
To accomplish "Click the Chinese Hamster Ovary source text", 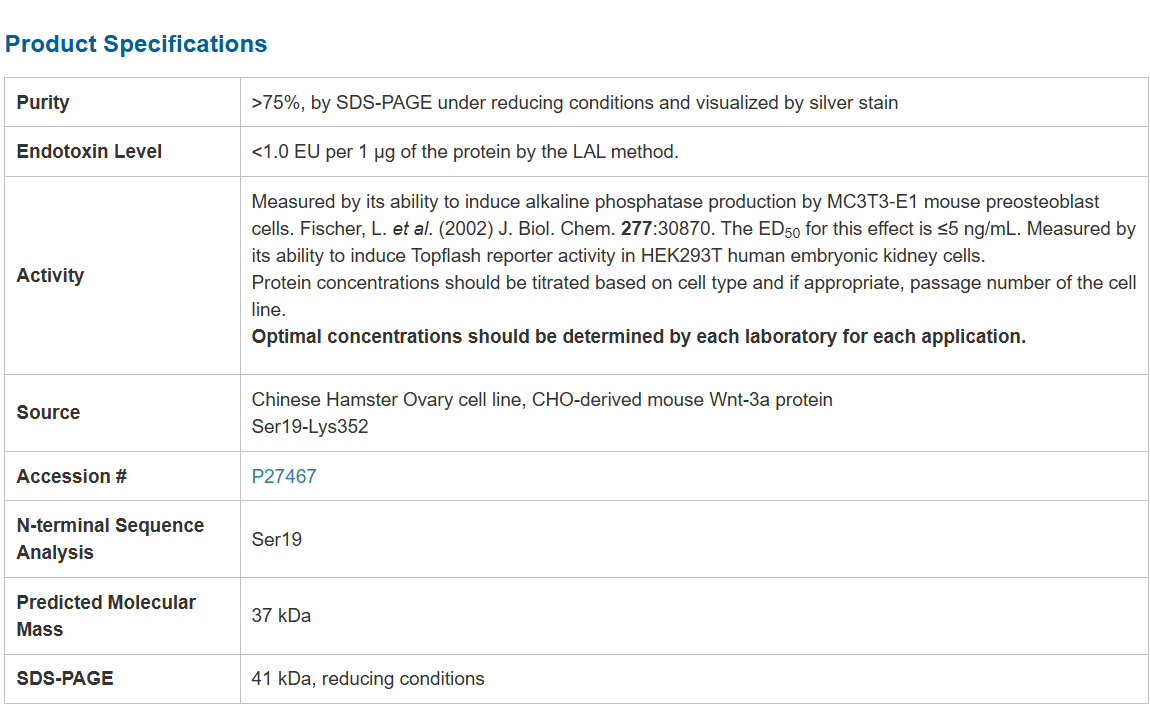I will tap(541, 399).
